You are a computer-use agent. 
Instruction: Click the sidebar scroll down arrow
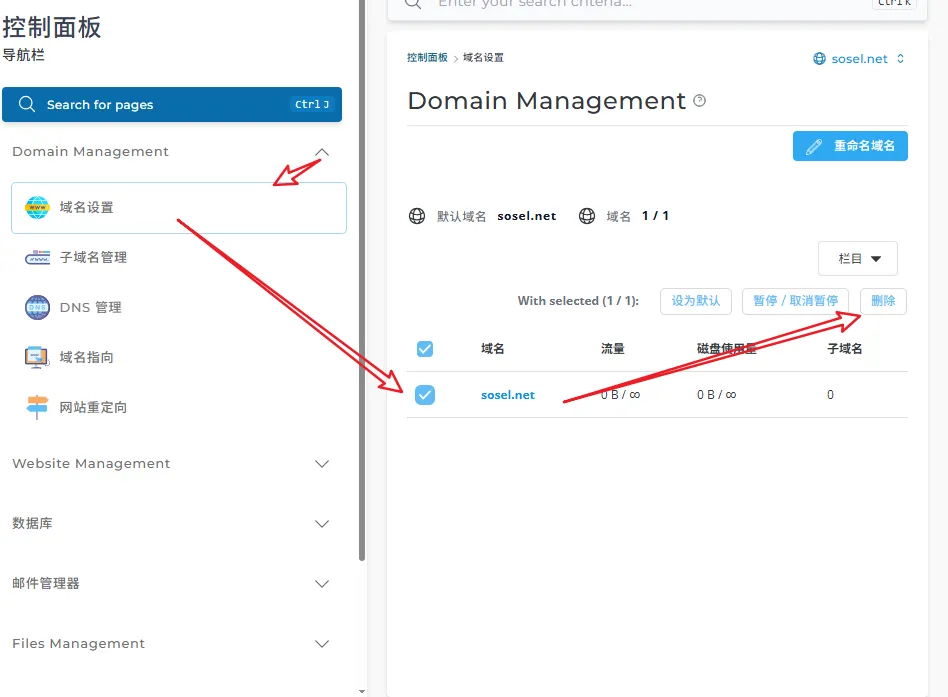pyautogui.click(x=362, y=692)
